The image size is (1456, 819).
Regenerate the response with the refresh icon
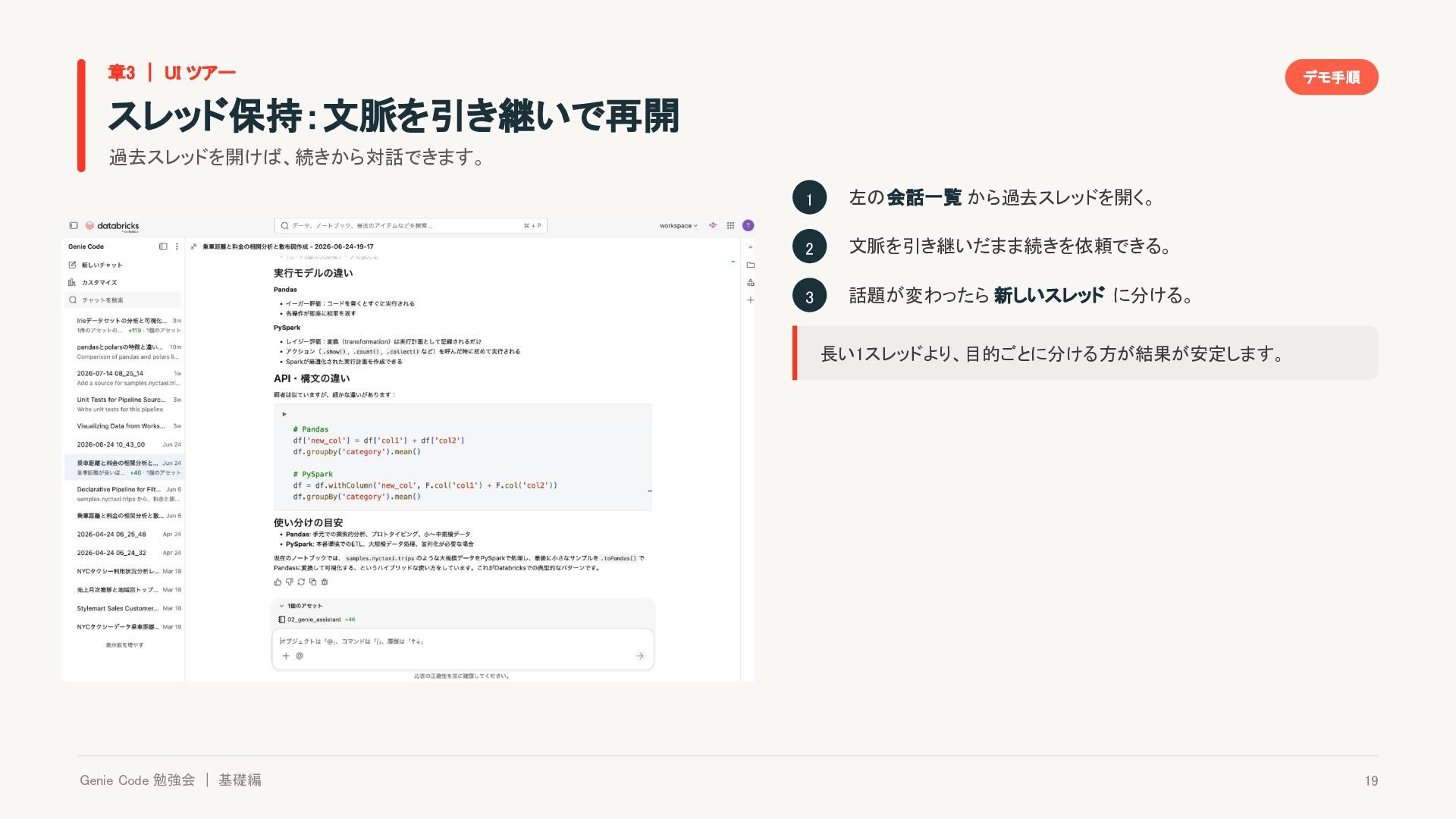(x=301, y=582)
